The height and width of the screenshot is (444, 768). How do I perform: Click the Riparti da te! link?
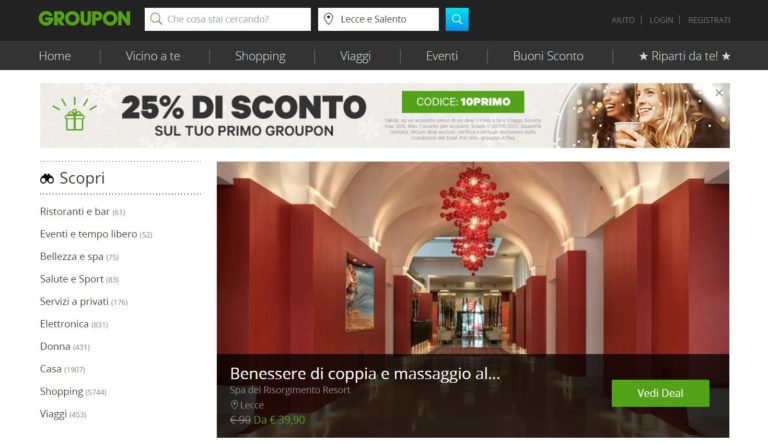coord(684,56)
